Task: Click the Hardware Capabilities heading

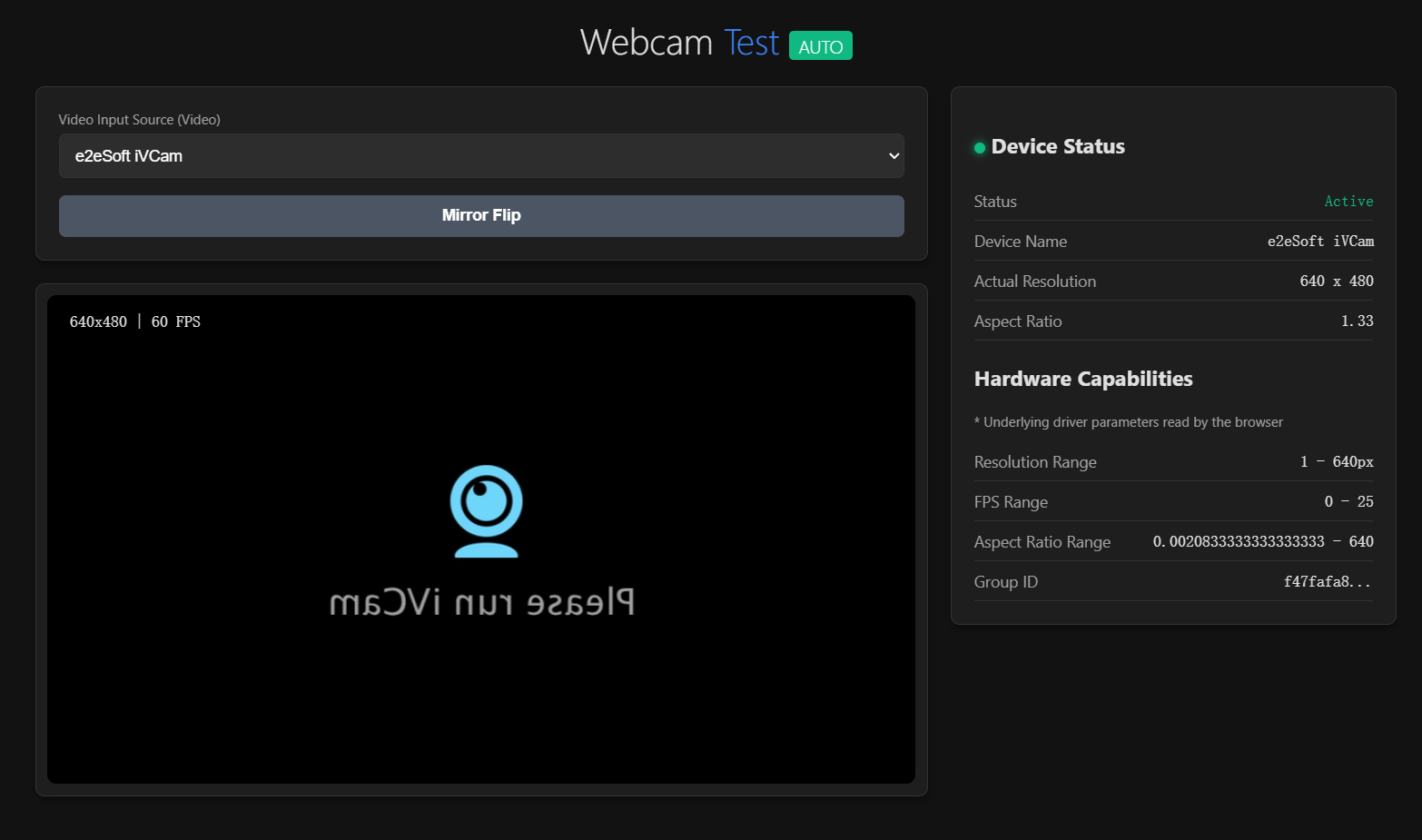Action: click(1083, 379)
